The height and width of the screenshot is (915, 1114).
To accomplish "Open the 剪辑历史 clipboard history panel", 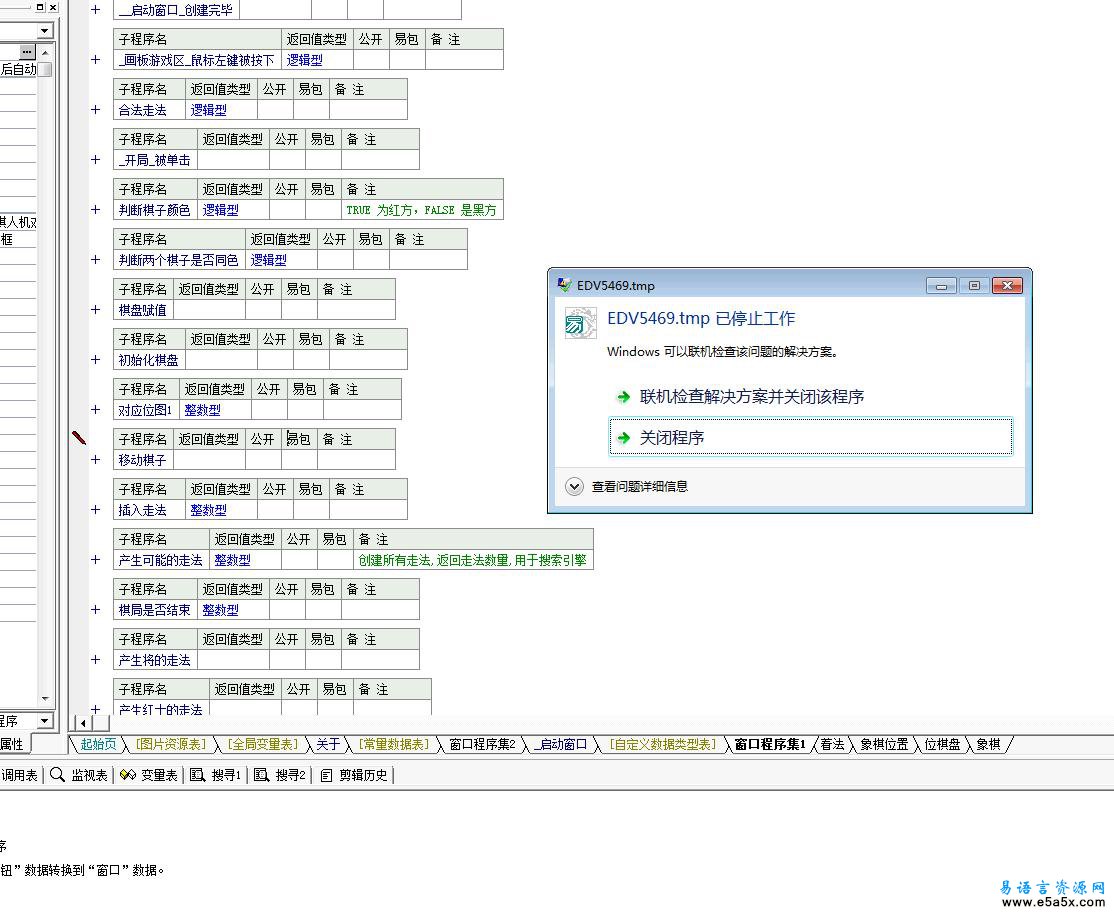I will (356, 774).
